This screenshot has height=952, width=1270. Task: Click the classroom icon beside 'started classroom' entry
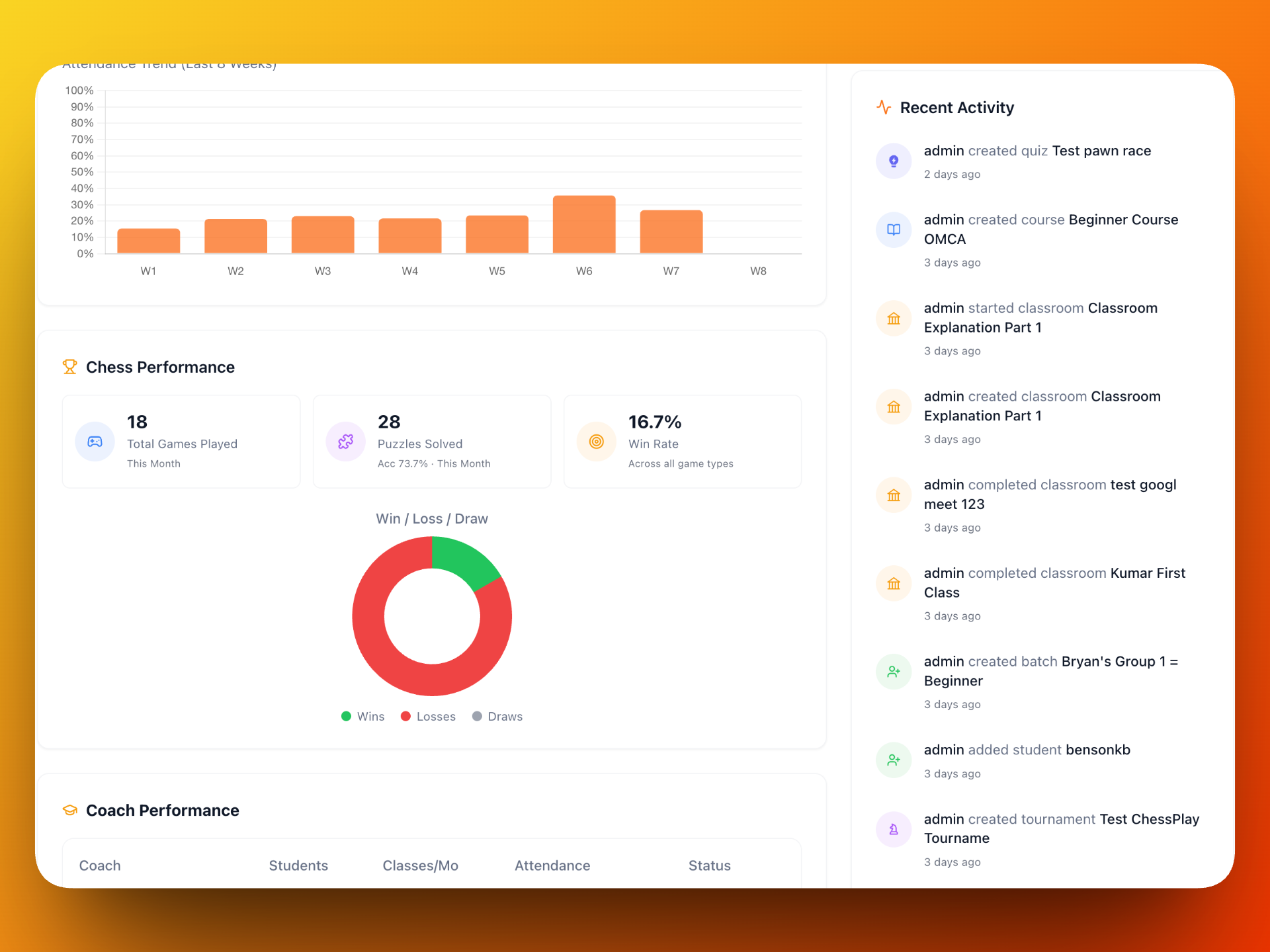pyautogui.click(x=894, y=319)
